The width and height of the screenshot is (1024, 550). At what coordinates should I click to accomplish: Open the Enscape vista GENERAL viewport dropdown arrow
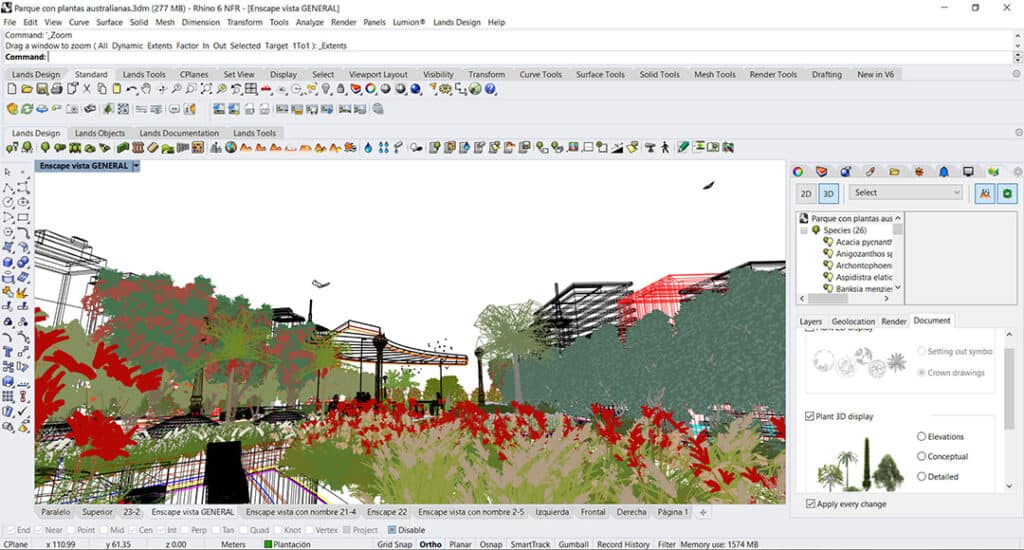tap(136, 166)
